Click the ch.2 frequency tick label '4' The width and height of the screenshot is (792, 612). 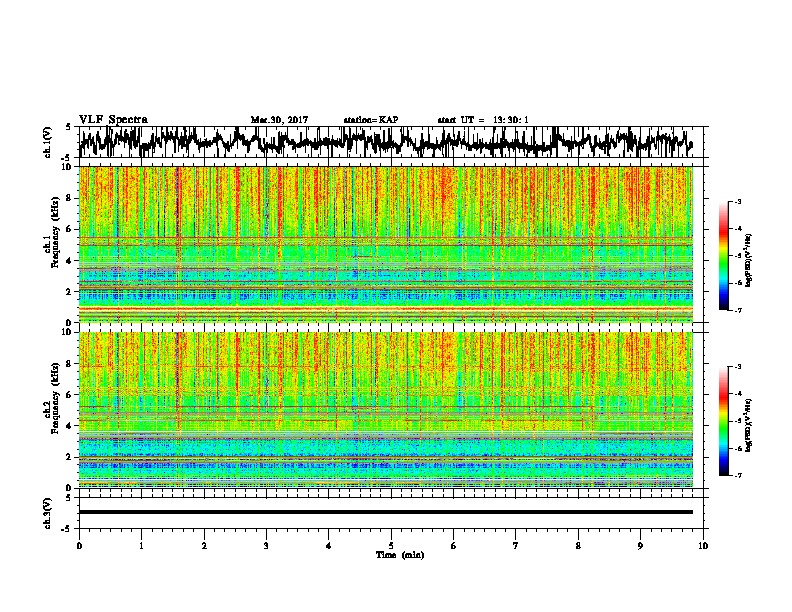[69, 426]
